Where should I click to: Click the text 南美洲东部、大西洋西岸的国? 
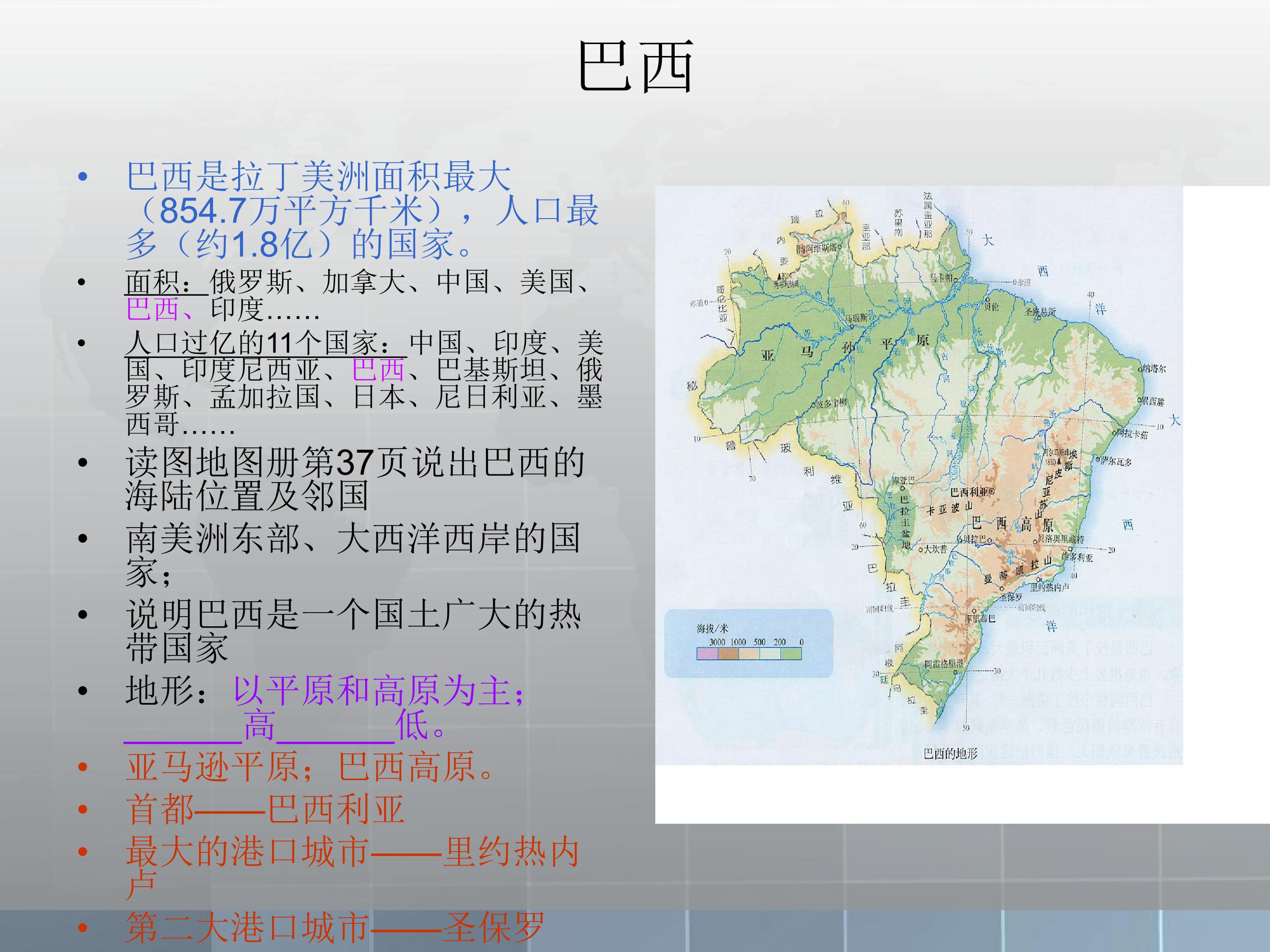[x=353, y=538]
